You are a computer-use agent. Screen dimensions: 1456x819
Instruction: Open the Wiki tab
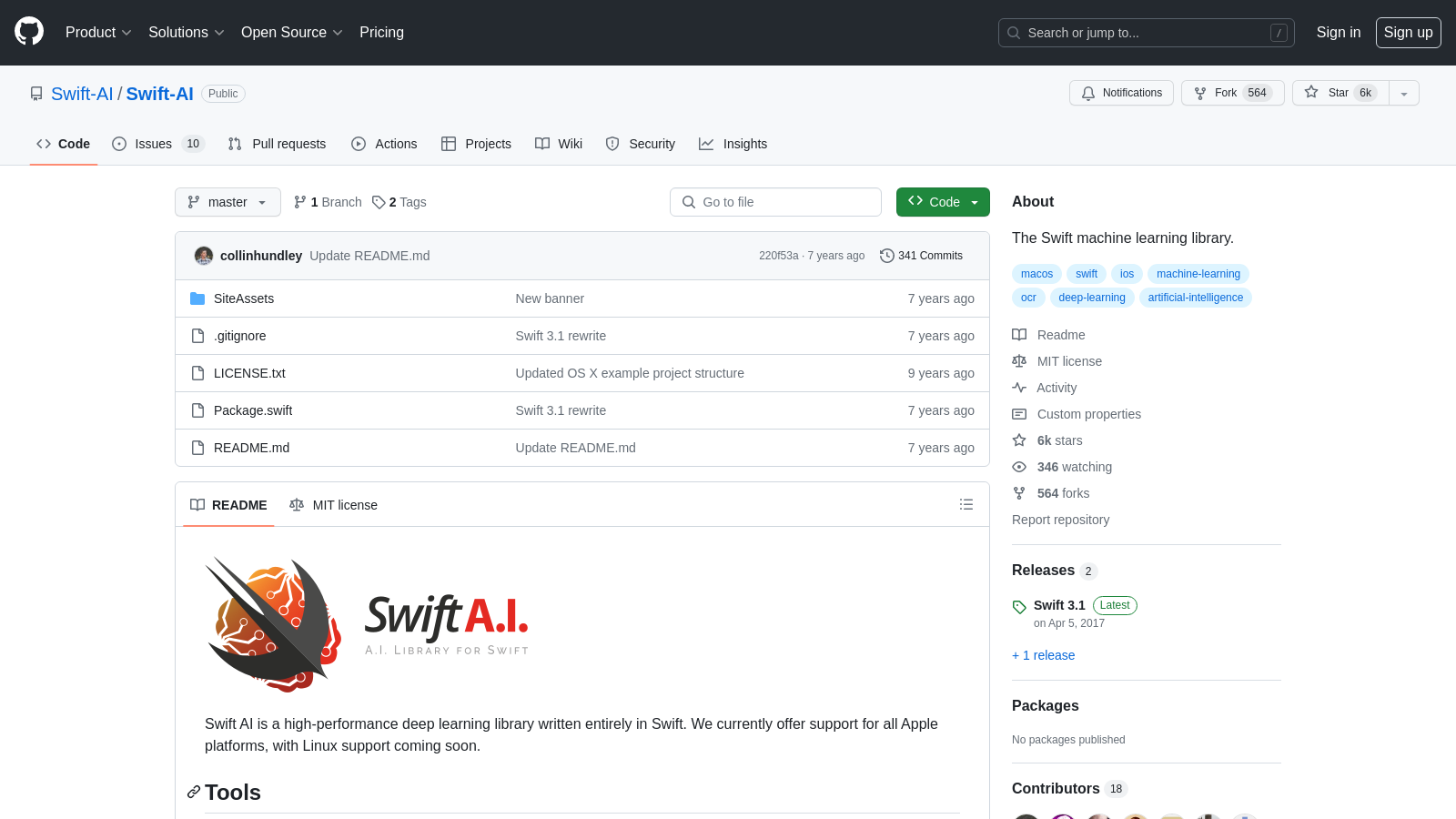[x=570, y=144]
